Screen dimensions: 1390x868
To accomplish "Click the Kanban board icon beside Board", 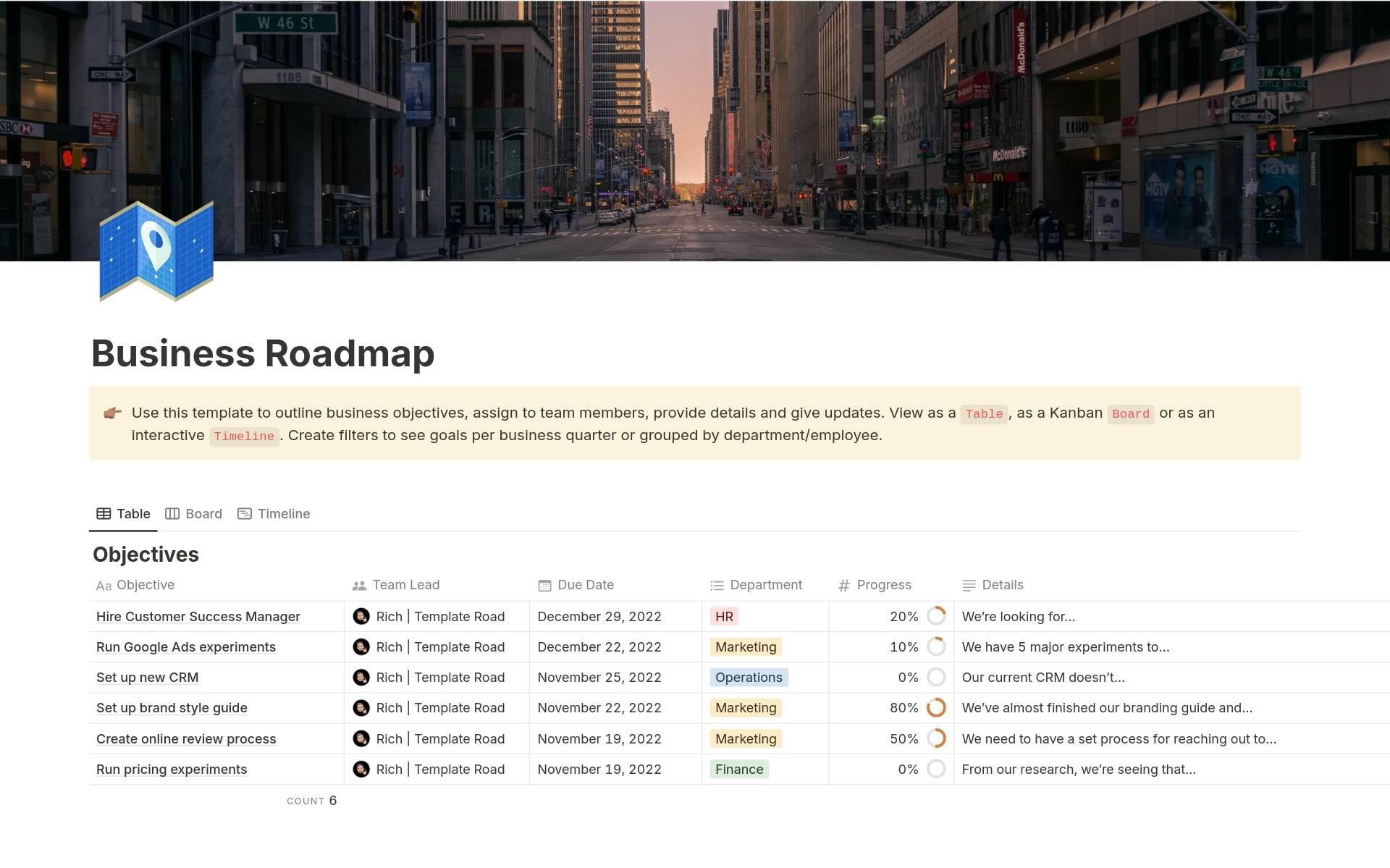I will [x=172, y=513].
